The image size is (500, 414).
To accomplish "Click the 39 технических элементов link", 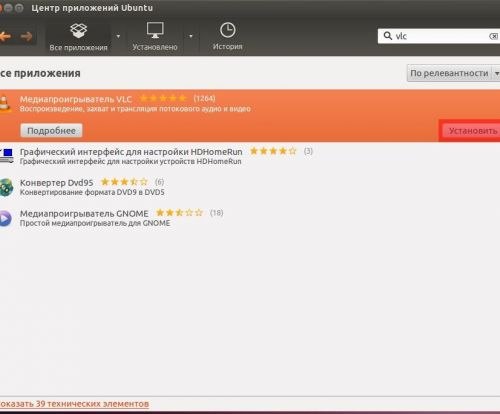I will coord(74,404).
